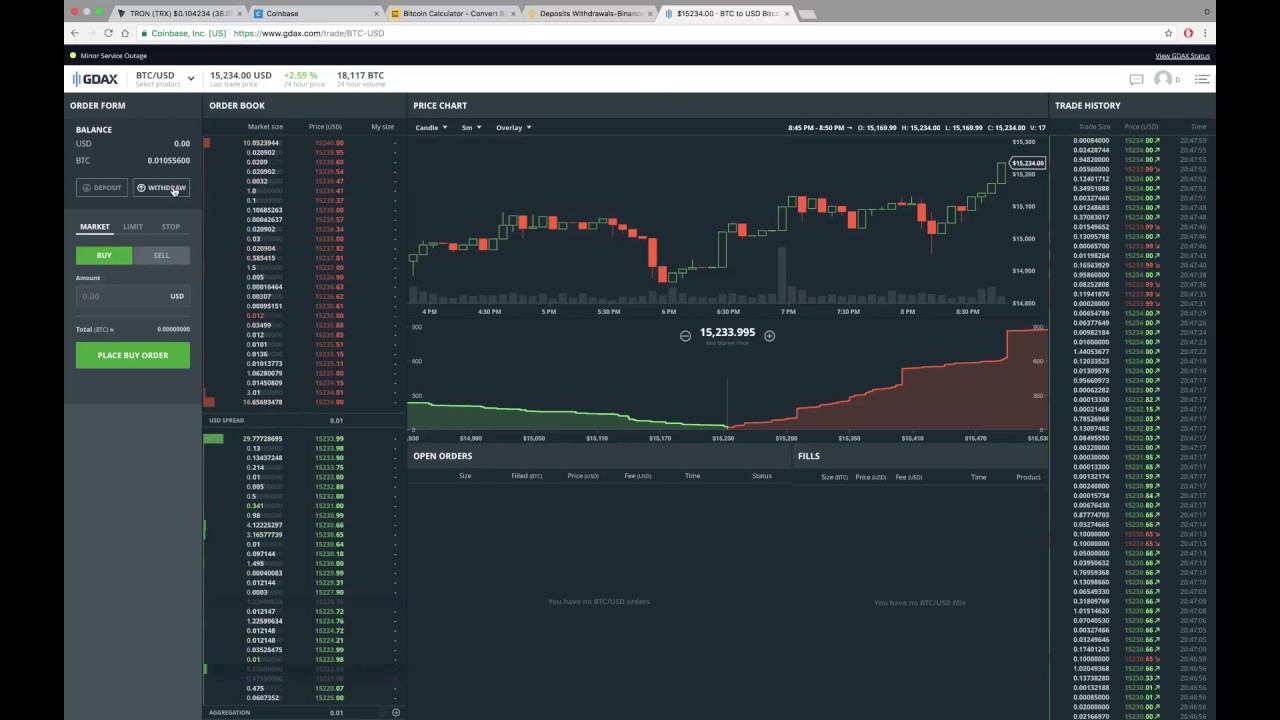The image size is (1280, 720).
Task: Click the My size column header
Action: 382,127
